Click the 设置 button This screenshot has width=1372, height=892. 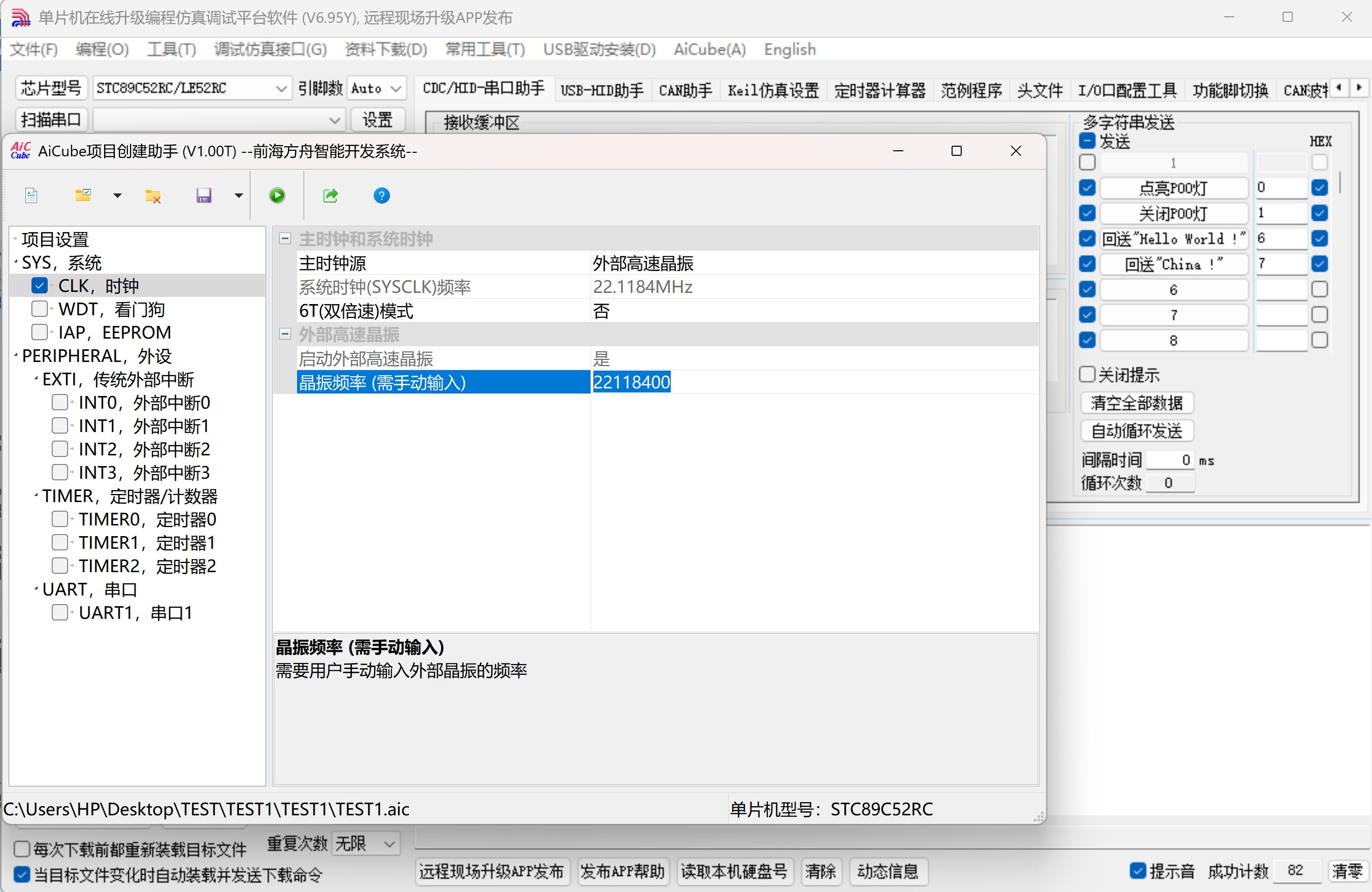pyautogui.click(x=378, y=120)
